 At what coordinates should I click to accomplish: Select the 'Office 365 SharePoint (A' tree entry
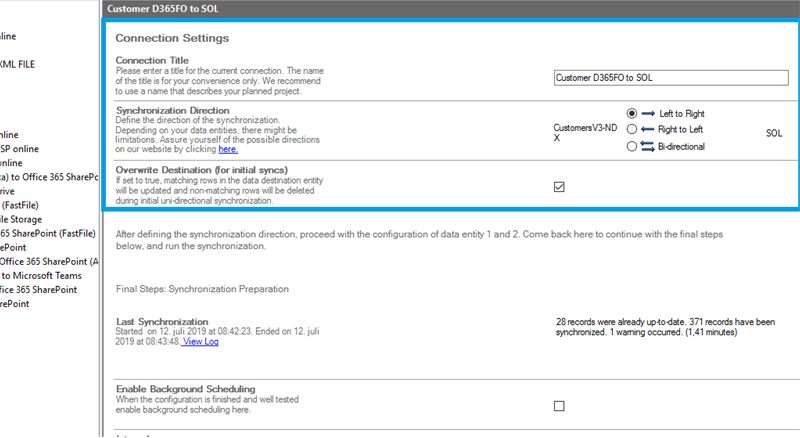[x=50, y=261]
